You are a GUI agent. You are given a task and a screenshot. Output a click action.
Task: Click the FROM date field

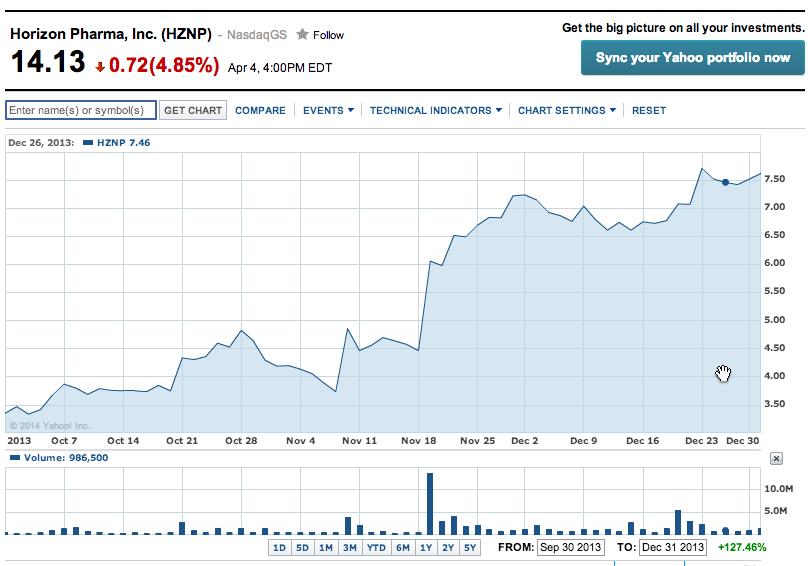570,547
